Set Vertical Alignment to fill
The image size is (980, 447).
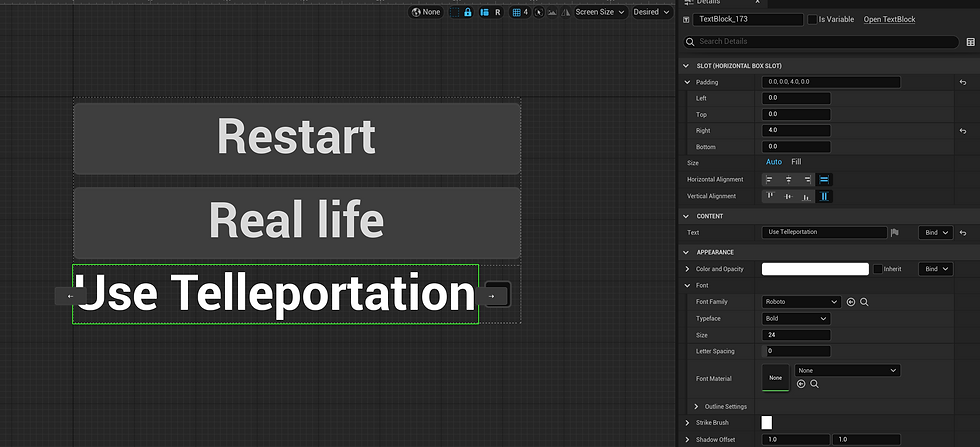tap(824, 196)
